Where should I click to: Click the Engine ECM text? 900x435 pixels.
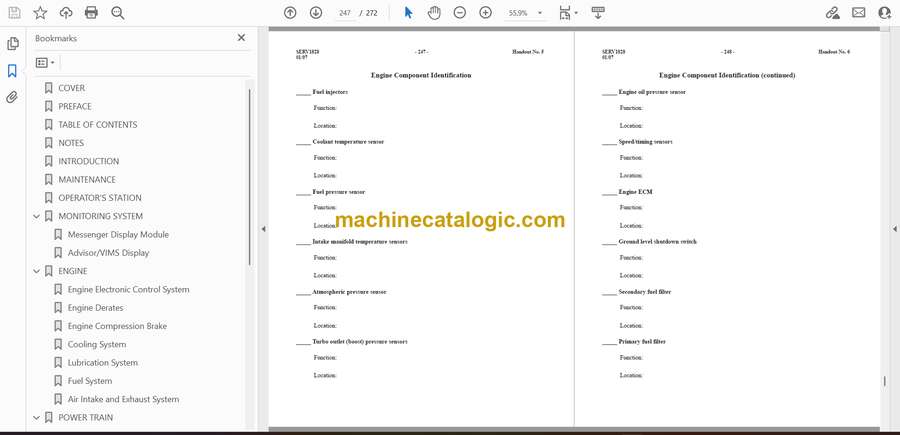[635, 192]
